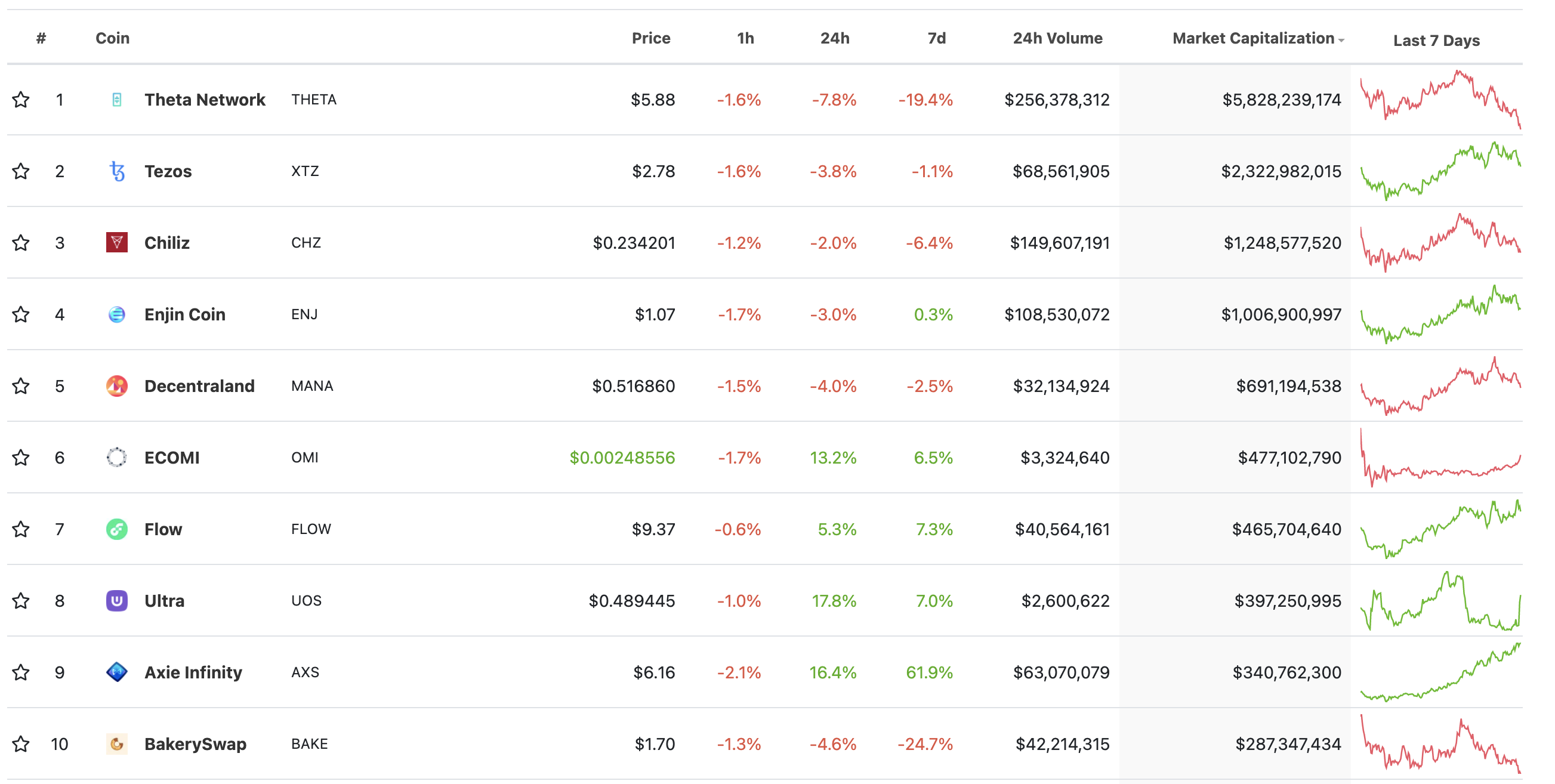The height and width of the screenshot is (784, 1555).
Task: Sort by Market Capitalization dropdown arrow
Action: pyautogui.click(x=1341, y=41)
